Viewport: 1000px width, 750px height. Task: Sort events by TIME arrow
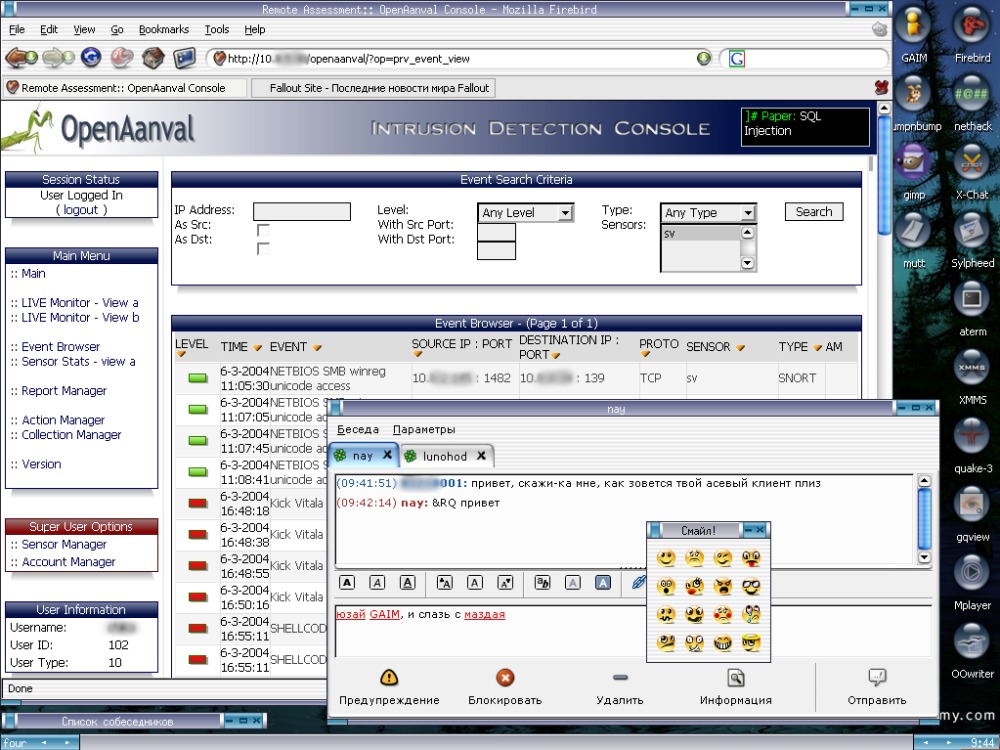coord(257,348)
